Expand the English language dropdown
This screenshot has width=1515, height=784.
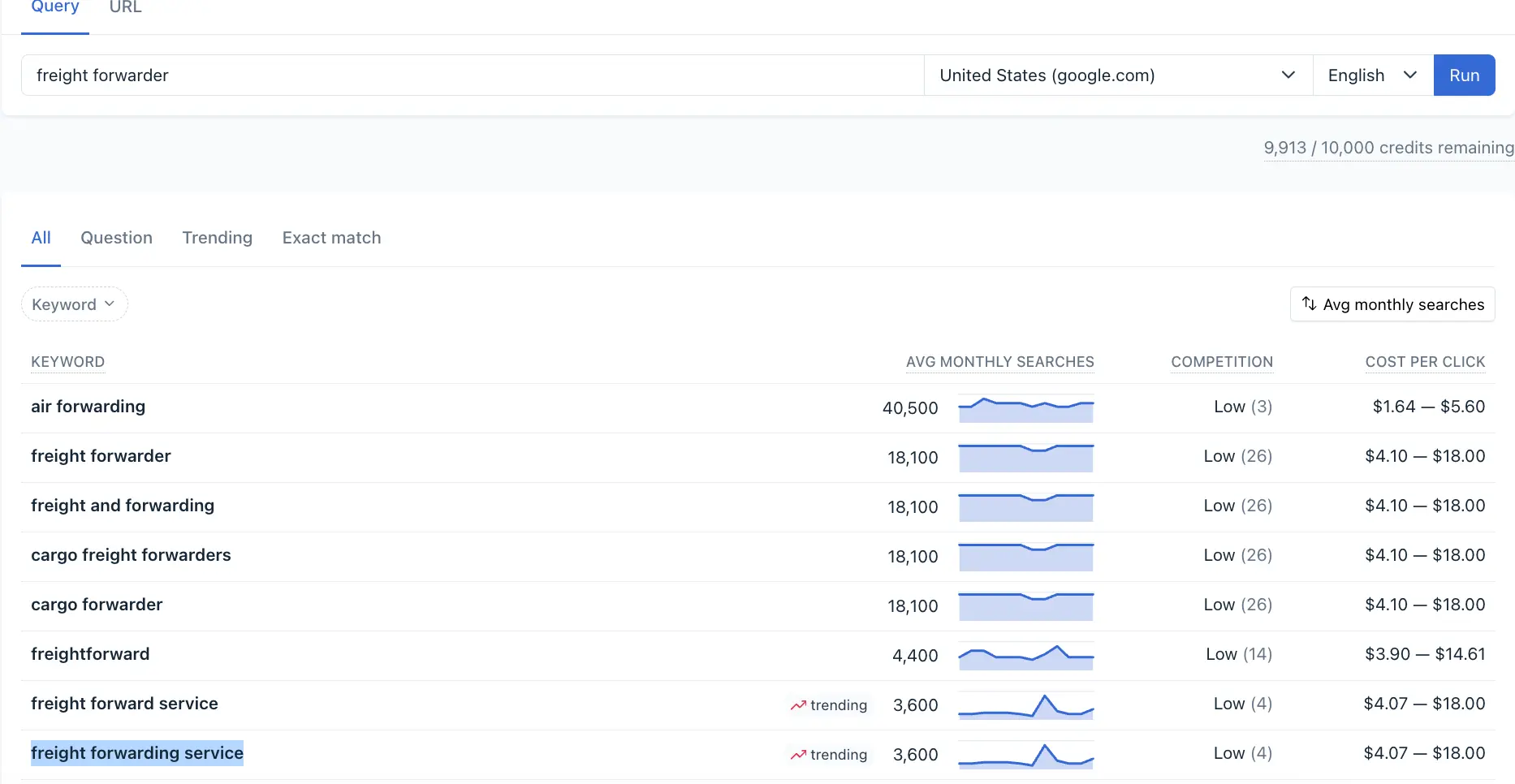[x=1372, y=75]
